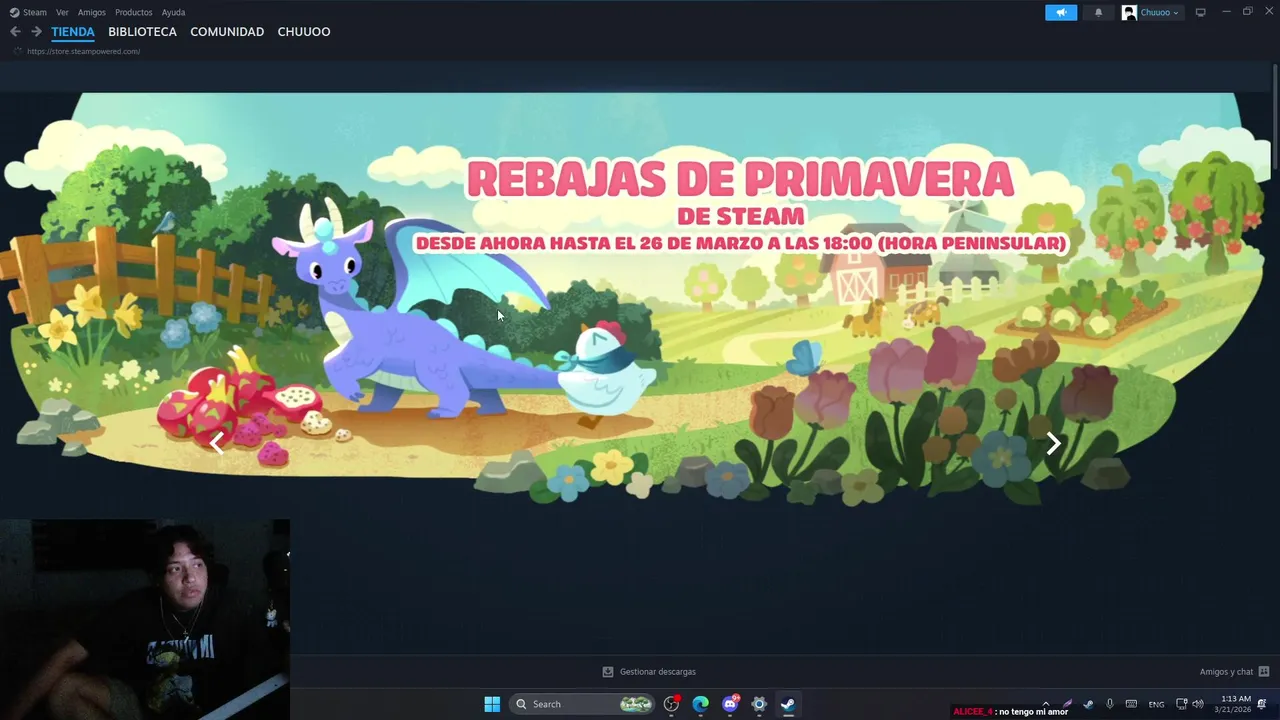1280x720 pixels.
Task: Restore down the Steam window
Action: point(1248,12)
